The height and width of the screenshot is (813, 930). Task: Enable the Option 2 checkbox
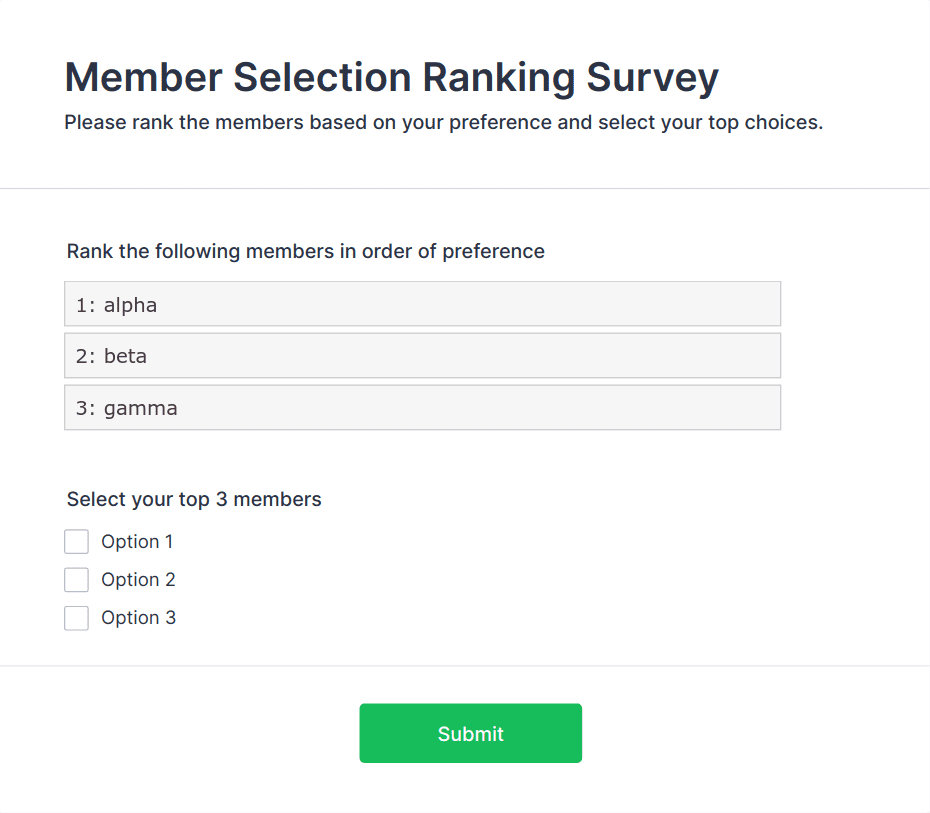77,580
